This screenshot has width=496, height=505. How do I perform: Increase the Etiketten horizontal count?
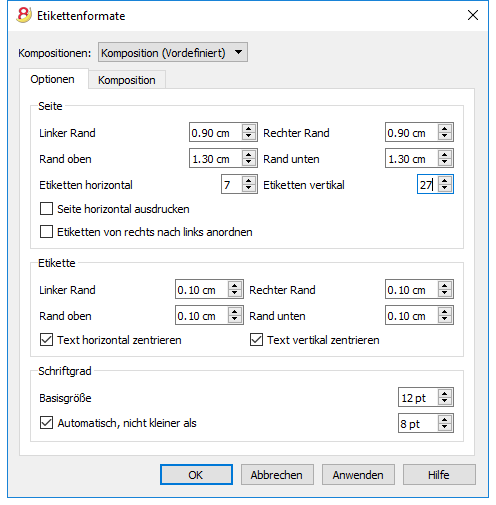pos(249,180)
